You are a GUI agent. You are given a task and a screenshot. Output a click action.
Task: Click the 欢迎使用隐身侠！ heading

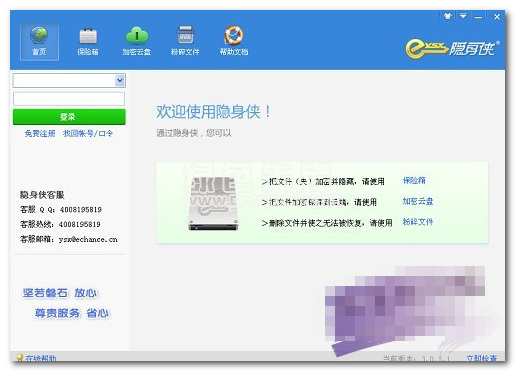click(x=213, y=111)
